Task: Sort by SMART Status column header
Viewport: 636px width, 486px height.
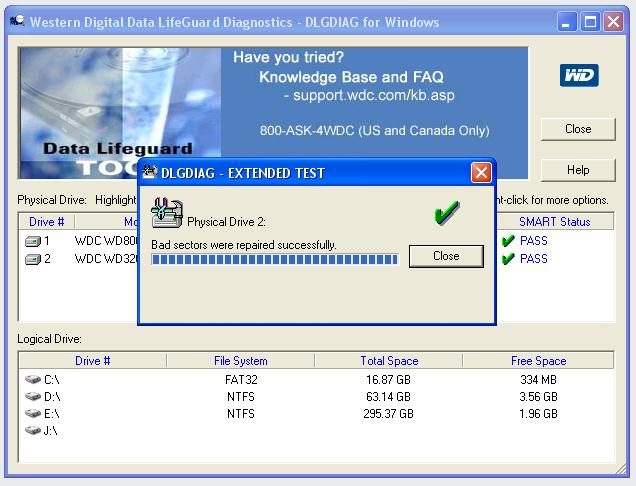Action: (x=554, y=222)
